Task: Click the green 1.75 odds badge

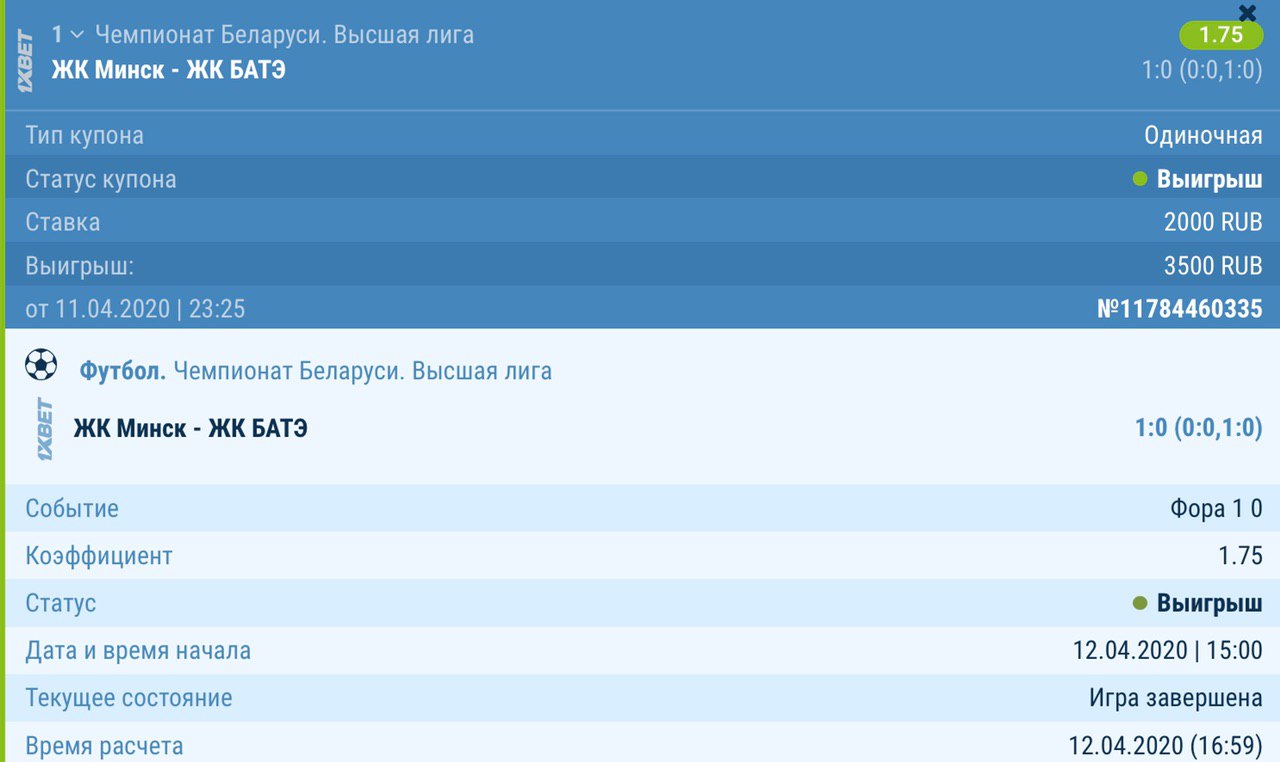Action: [1221, 35]
